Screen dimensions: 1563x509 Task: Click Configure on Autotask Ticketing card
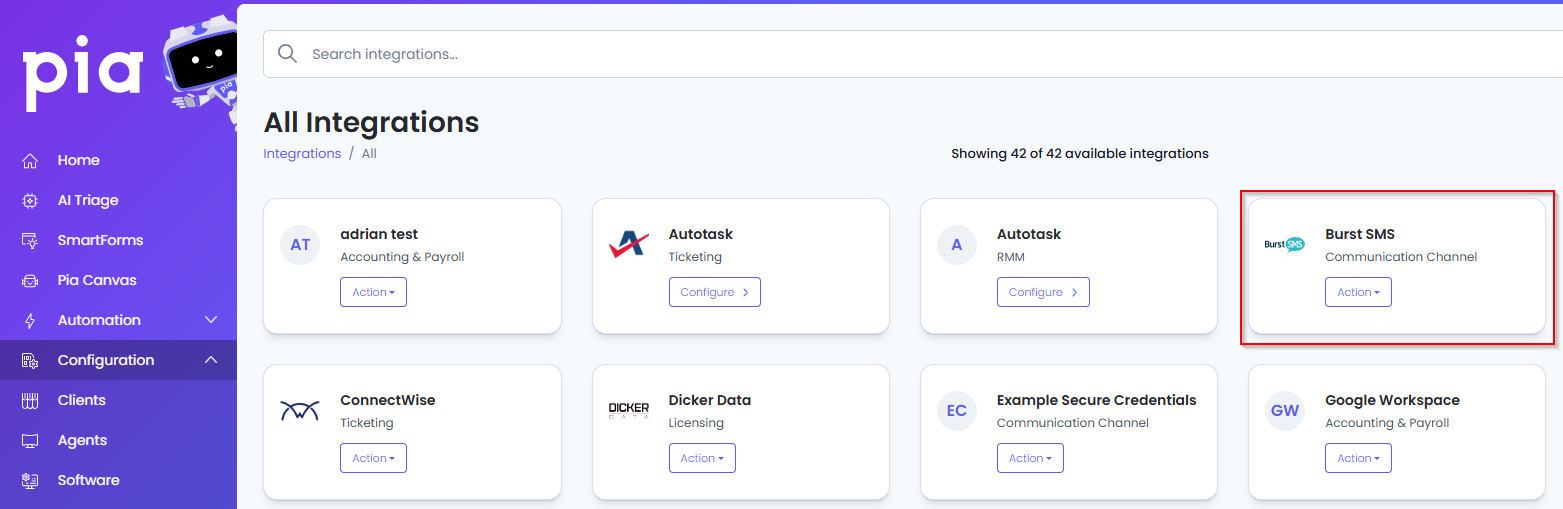[715, 292]
